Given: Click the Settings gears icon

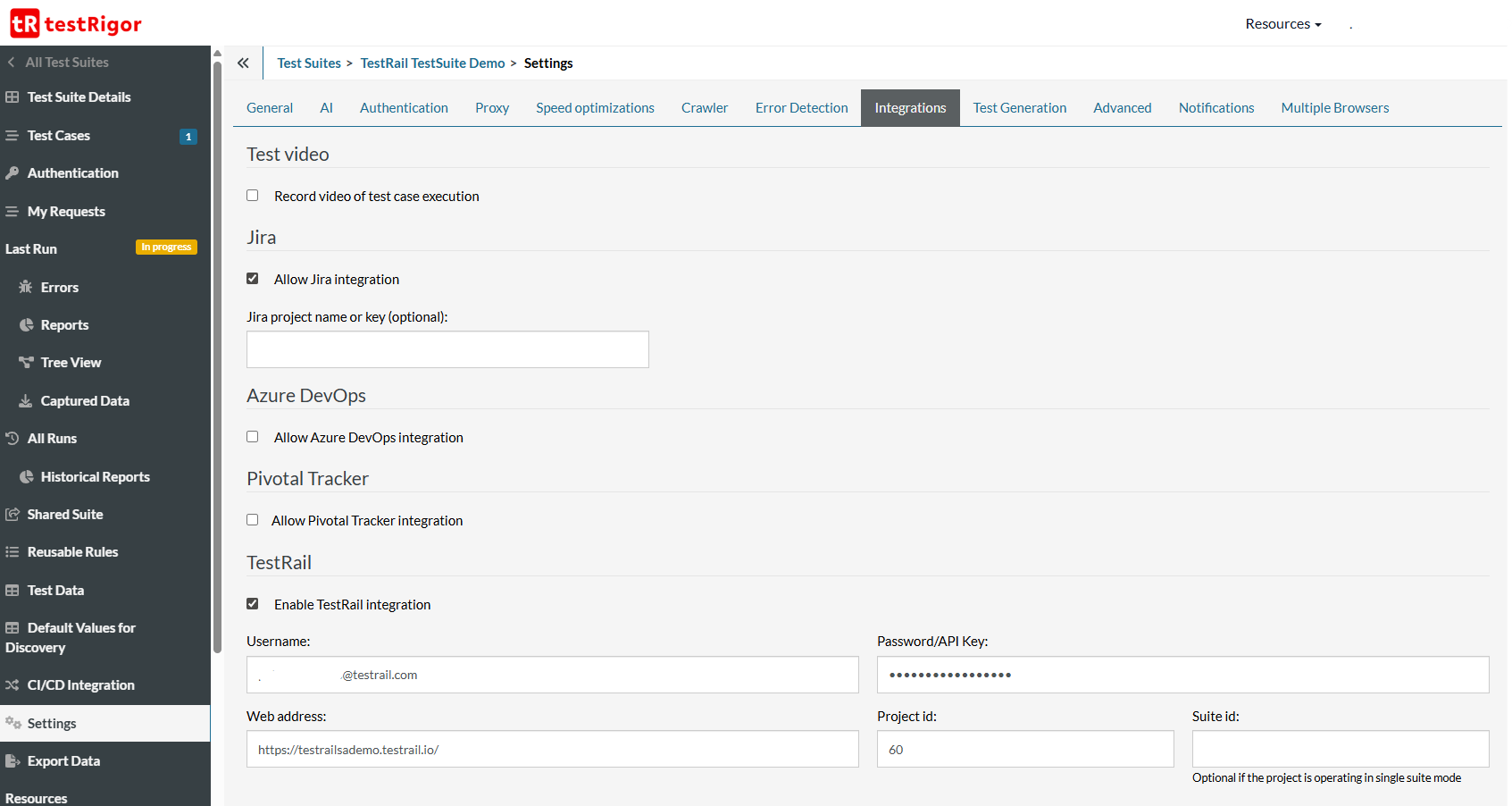Looking at the screenshot, I should (13, 723).
